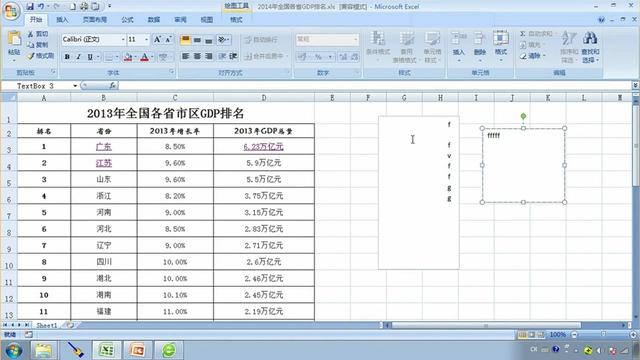This screenshot has height=360, width=640.
Task: Select text box containing fffff
Action: 523,165
